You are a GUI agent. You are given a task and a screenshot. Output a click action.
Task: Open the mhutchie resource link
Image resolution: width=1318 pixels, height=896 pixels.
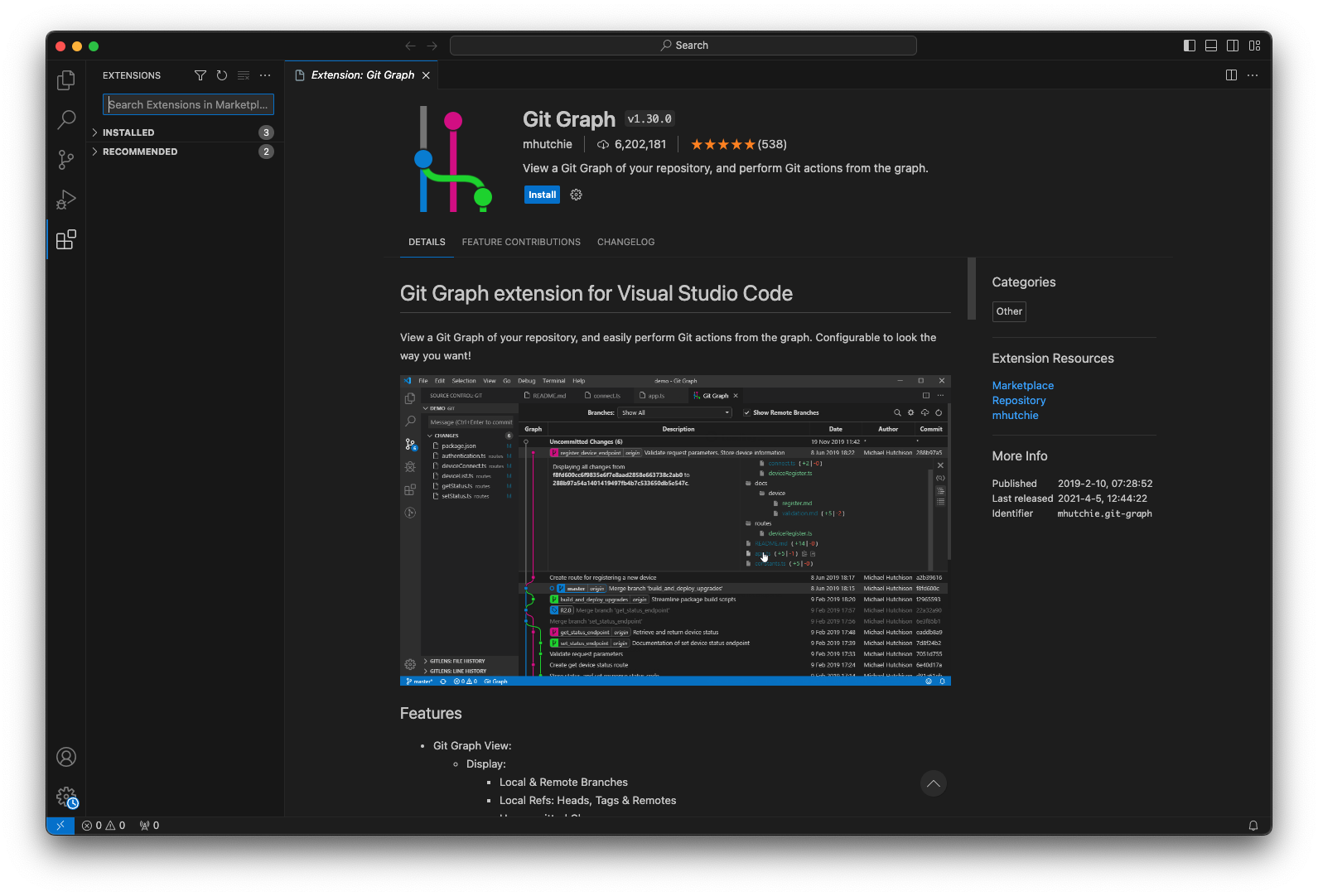click(1015, 416)
